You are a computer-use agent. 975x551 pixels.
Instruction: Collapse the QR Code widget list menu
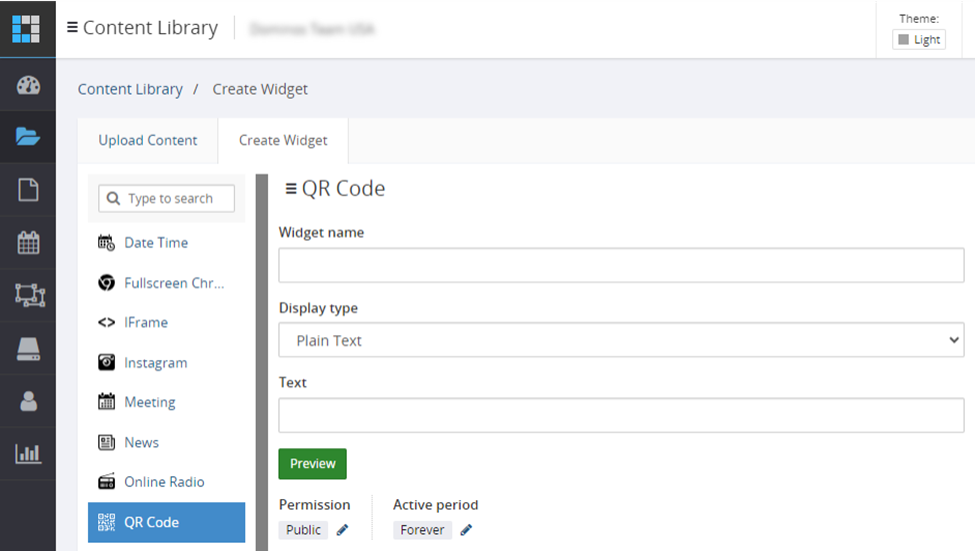(x=290, y=188)
